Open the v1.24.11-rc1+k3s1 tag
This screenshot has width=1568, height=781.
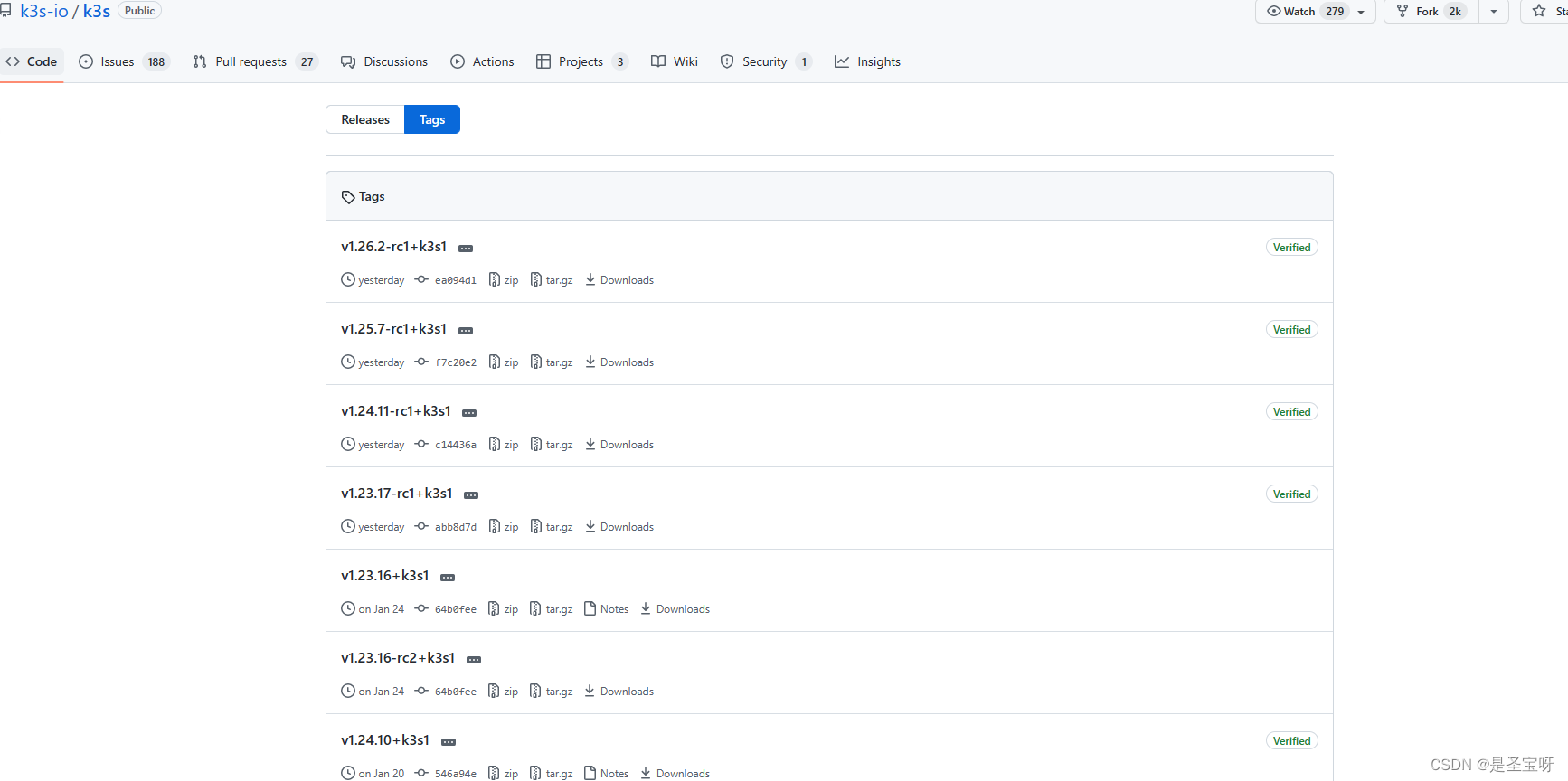[x=395, y=411]
